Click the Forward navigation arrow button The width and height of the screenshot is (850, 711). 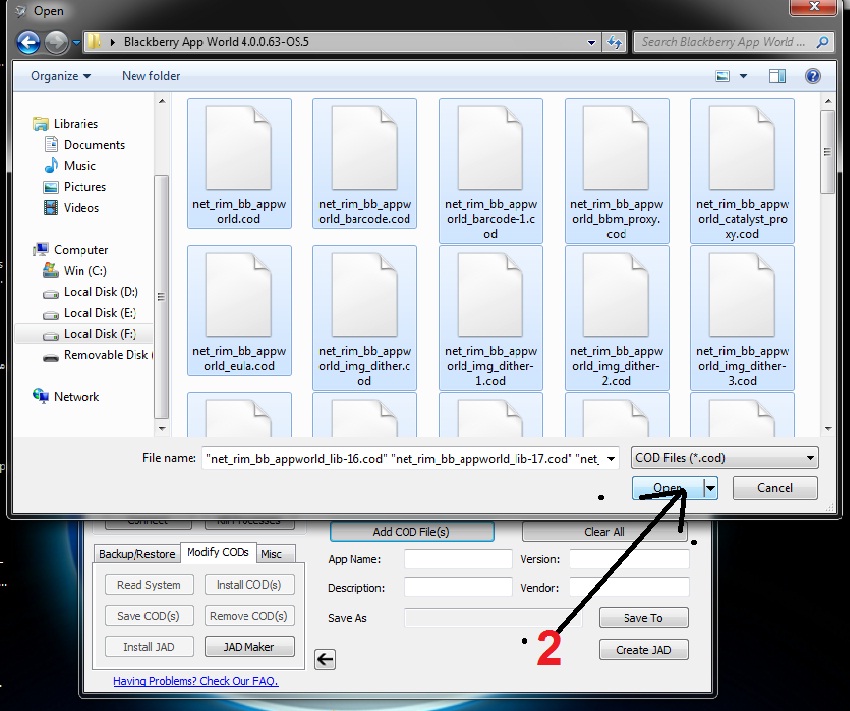click(x=56, y=42)
